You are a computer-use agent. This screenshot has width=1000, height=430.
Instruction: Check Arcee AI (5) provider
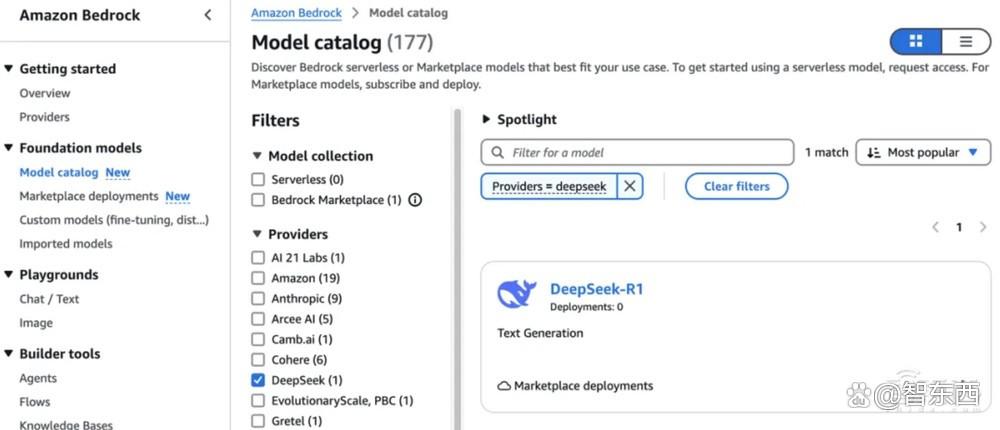point(258,319)
